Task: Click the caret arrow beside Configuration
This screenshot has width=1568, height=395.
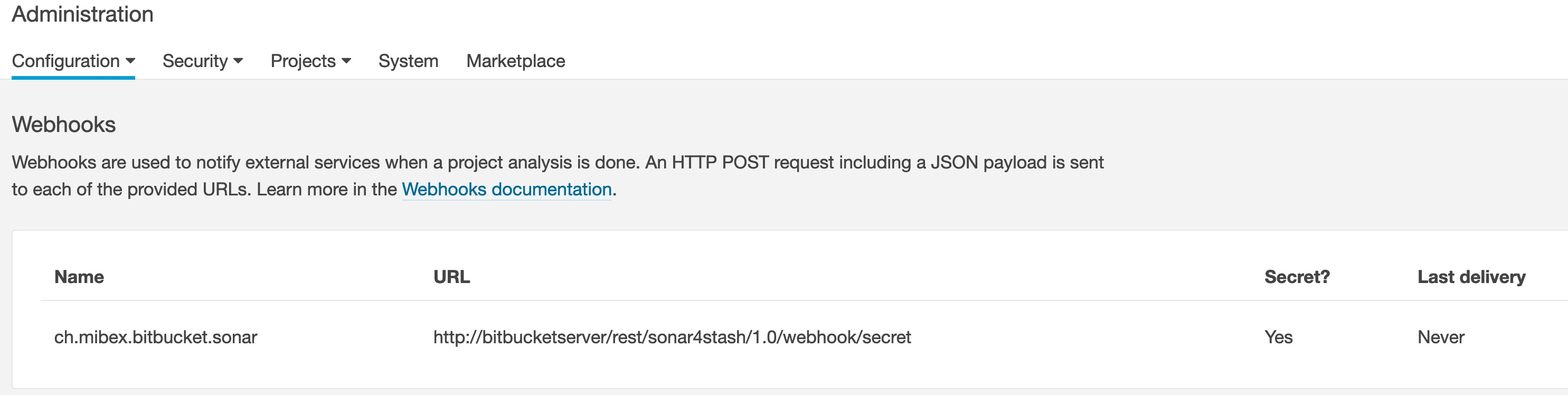Action: click(x=130, y=61)
